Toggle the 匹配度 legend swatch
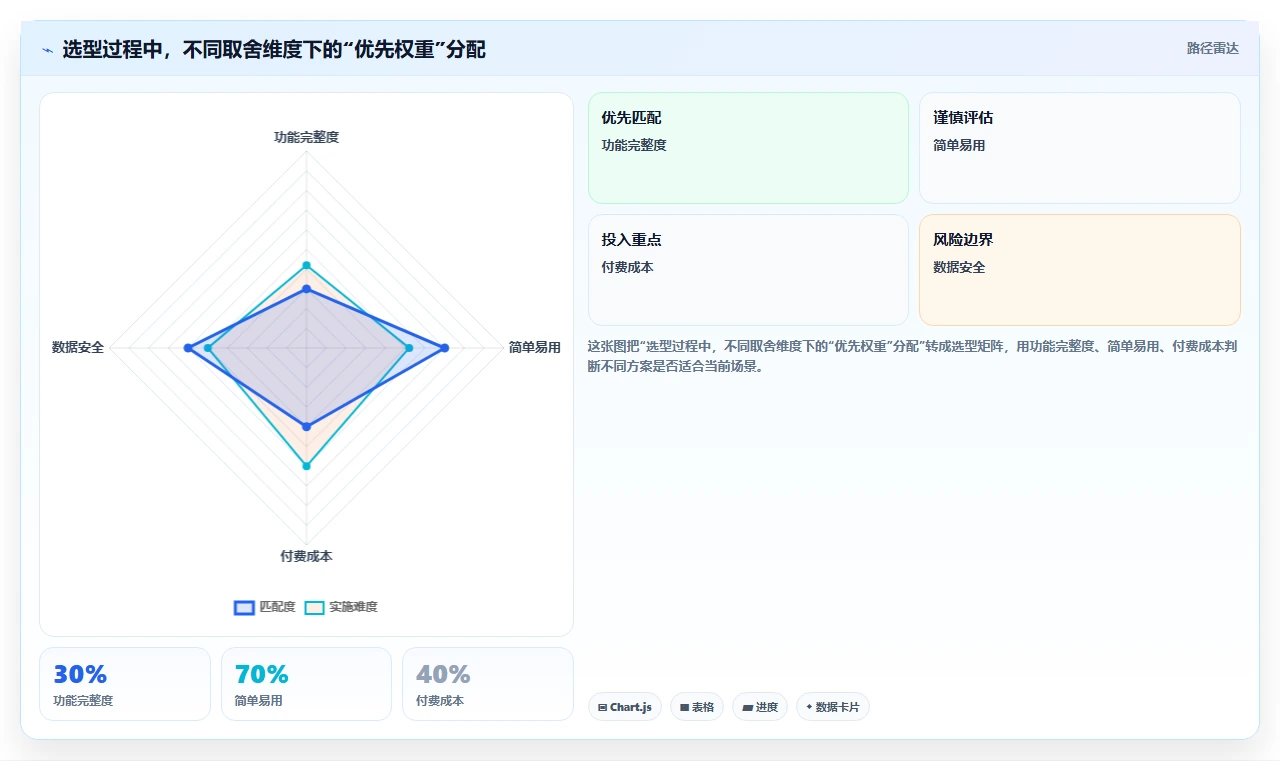Image resolution: width=1280 pixels, height=761 pixels. pyautogui.click(x=244, y=607)
